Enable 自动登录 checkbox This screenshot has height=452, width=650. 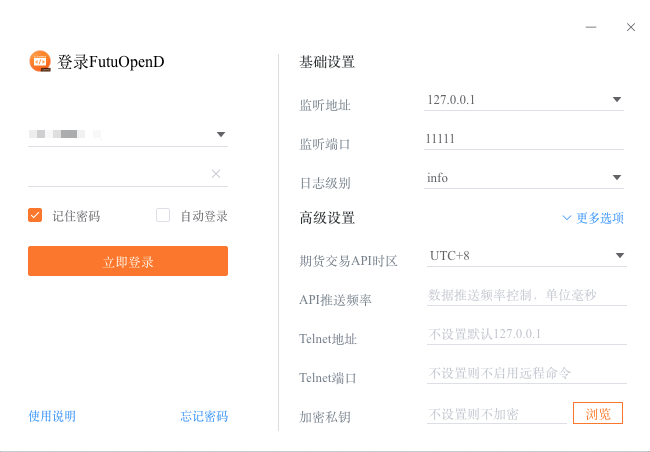pyautogui.click(x=163, y=215)
